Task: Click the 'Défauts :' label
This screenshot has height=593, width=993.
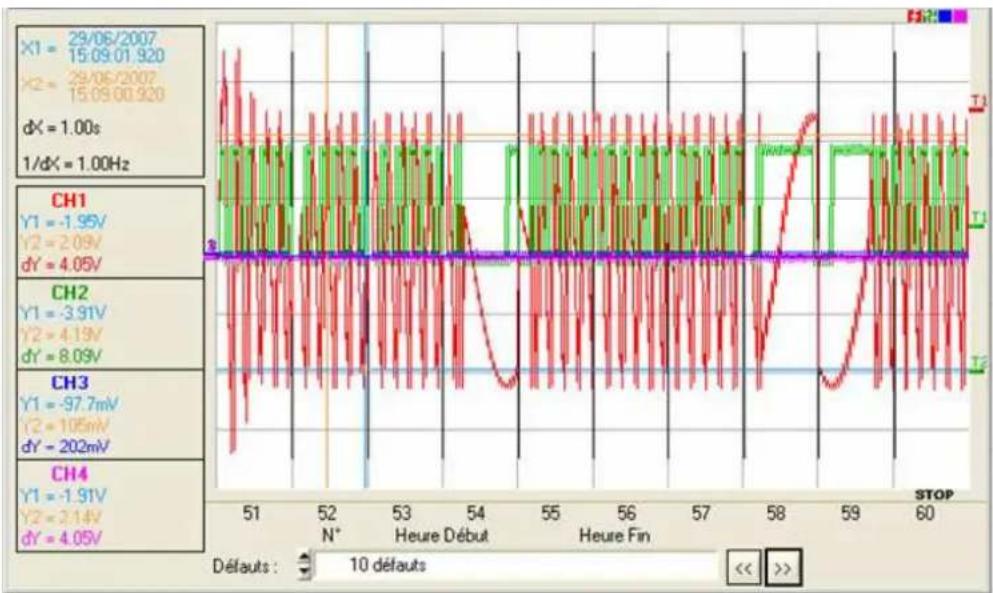Action: (245, 566)
